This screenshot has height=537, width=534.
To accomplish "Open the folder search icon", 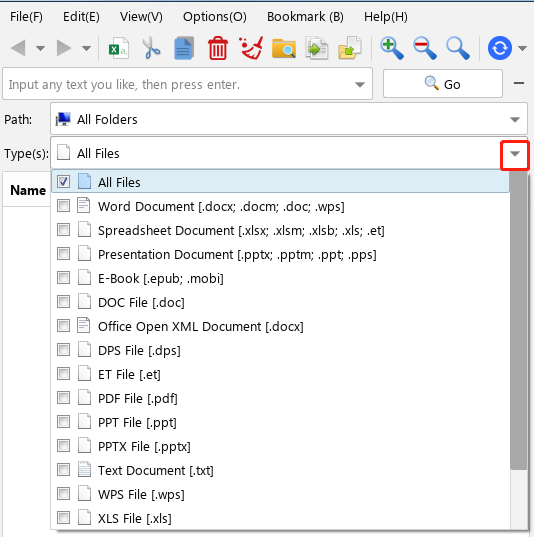I will pyautogui.click(x=284, y=48).
